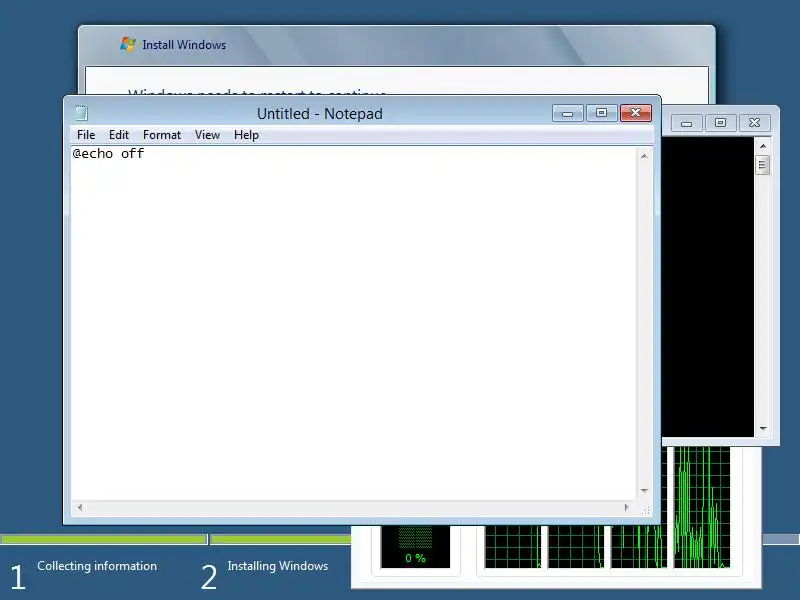Click the Notepad horizontal scroll left arrow

pos(80,507)
